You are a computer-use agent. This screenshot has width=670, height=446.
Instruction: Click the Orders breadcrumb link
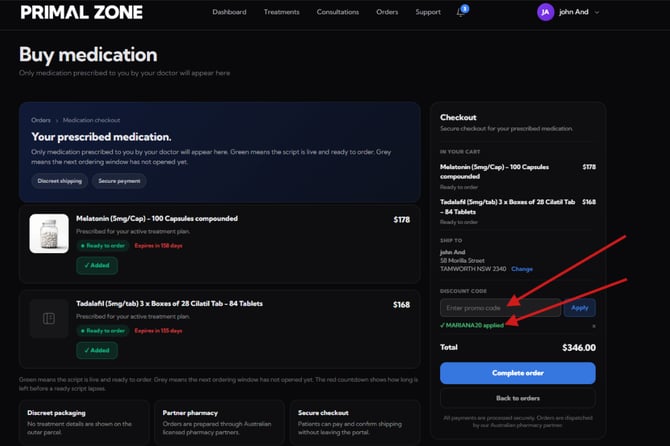pyautogui.click(x=41, y=120)
